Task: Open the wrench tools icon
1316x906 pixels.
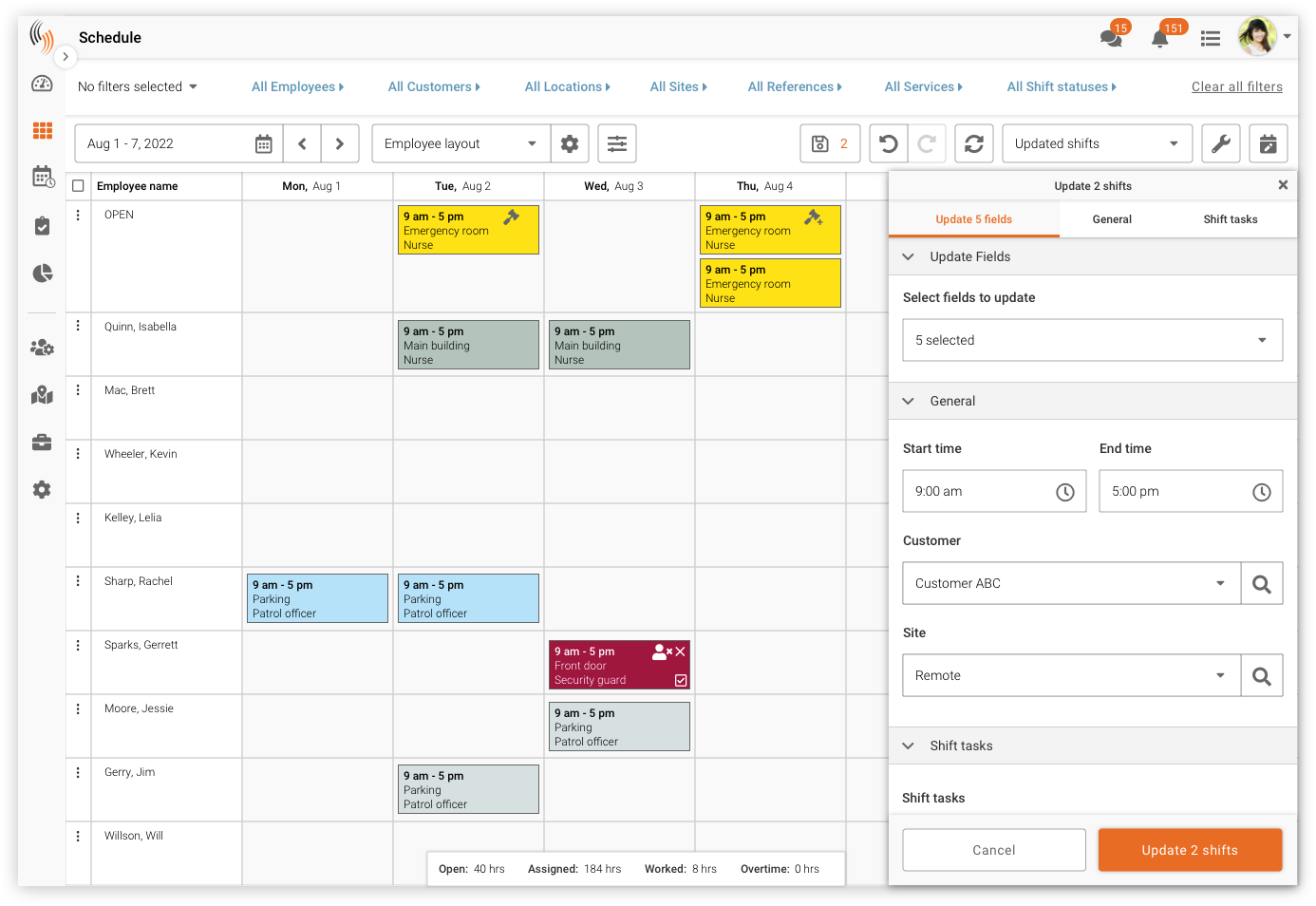Action: click(1221, 143)
